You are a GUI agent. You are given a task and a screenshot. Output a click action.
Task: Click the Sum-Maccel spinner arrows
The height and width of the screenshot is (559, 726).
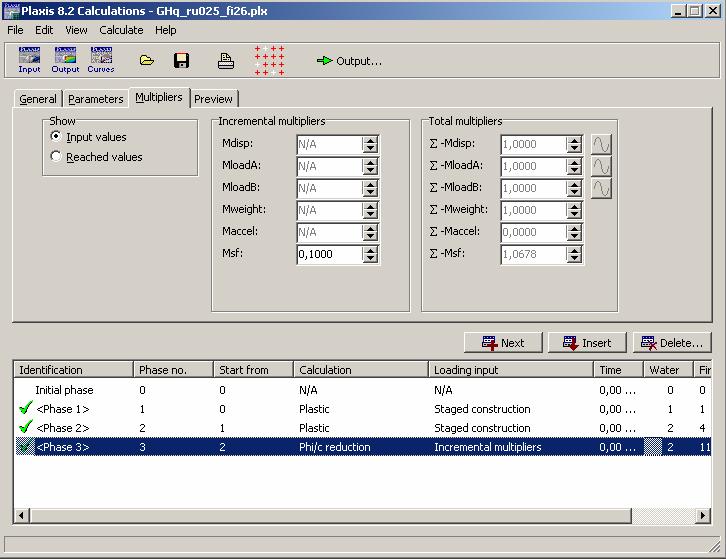pos(574,232)
